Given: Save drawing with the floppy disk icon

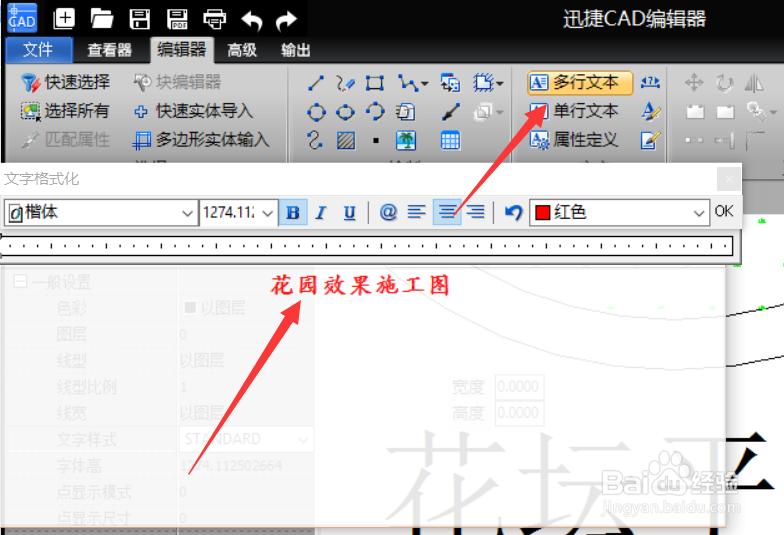Looking at the screenshot, I should 140,19.
